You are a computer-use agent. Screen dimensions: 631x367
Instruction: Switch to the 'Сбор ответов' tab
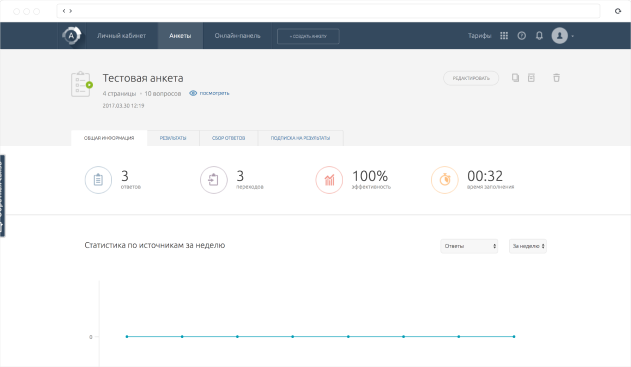(229, 138)
